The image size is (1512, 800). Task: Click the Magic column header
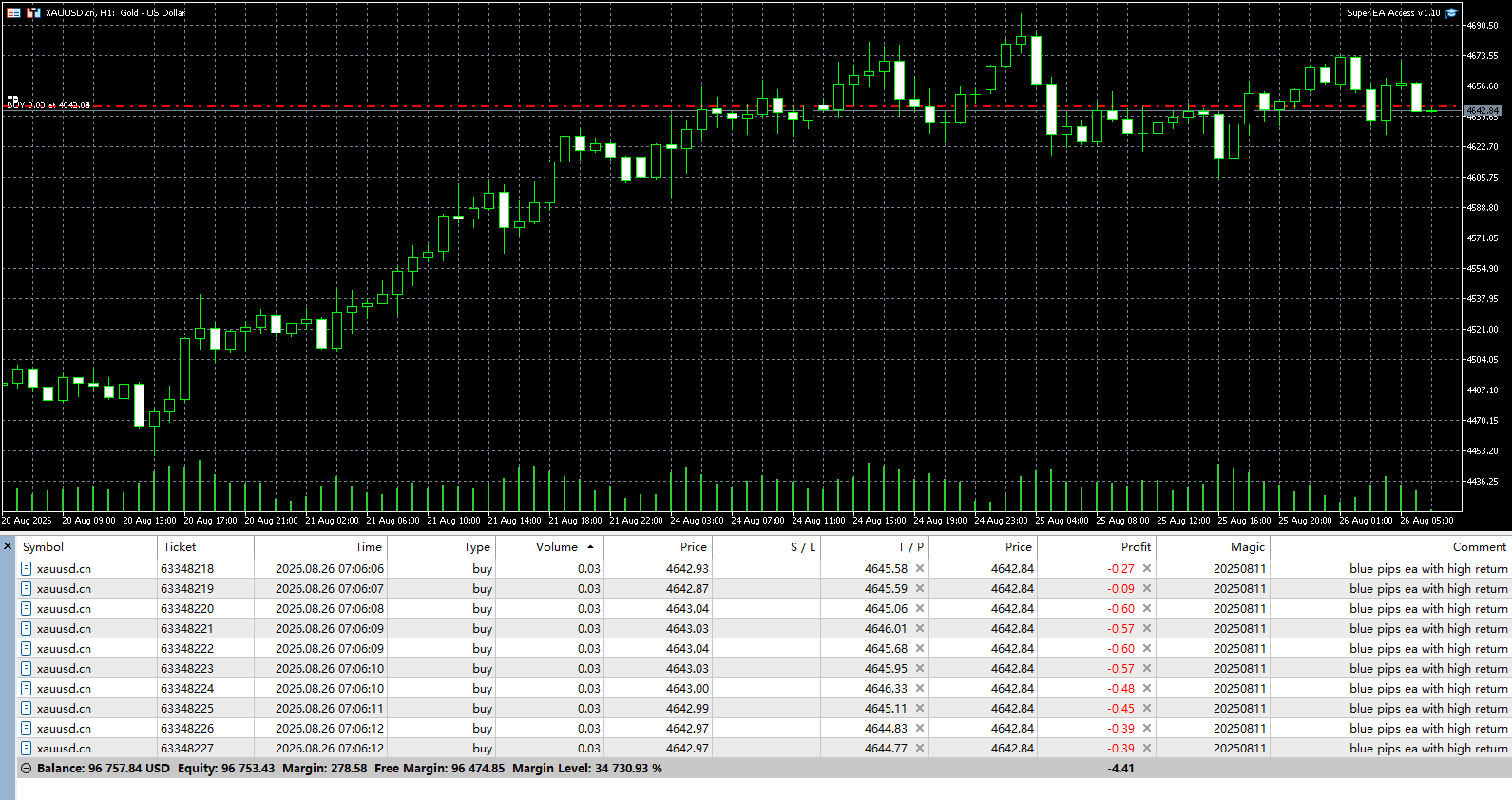(x=1248, y=547)
